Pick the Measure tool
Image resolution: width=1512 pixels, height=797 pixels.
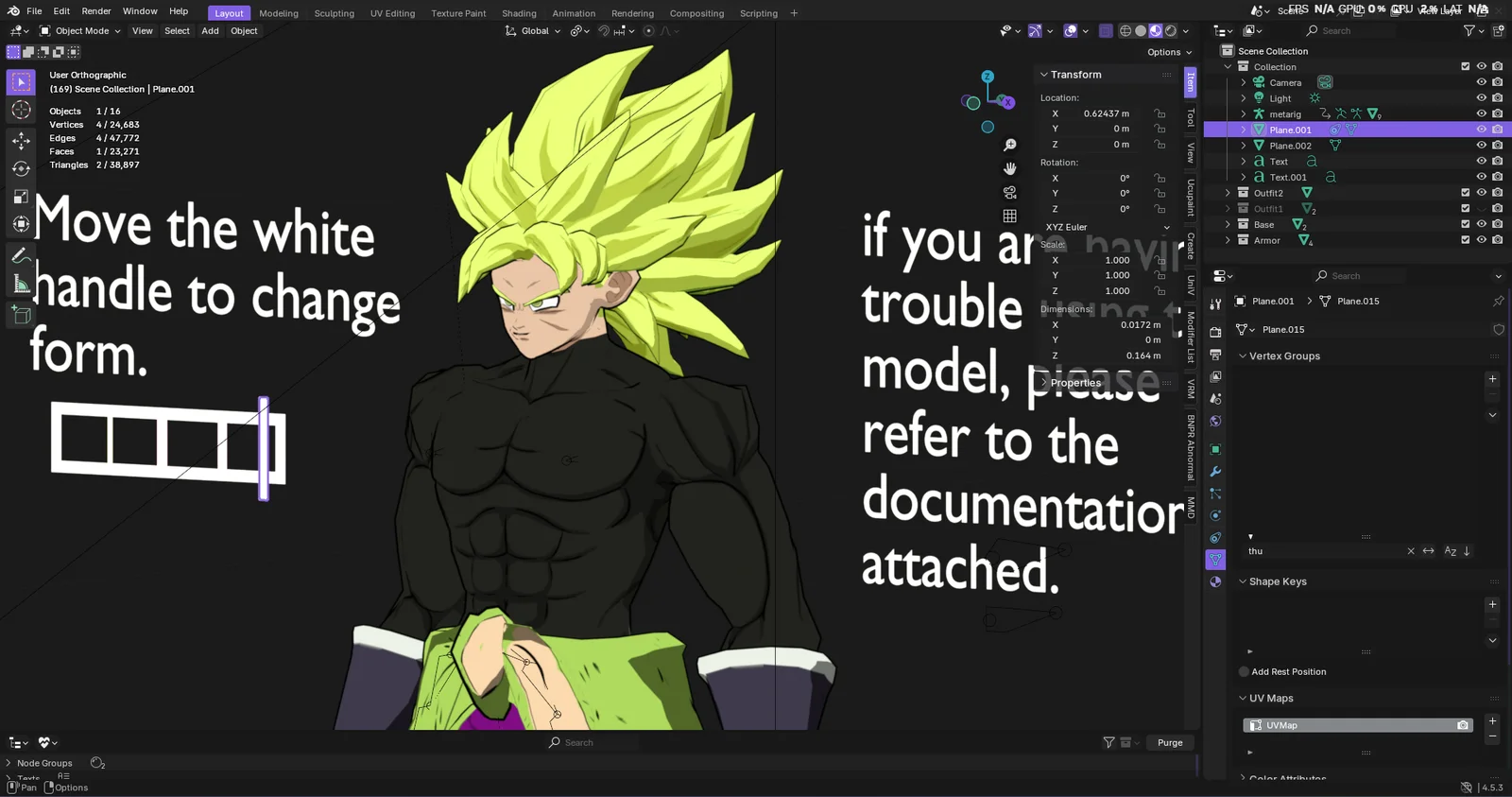21,284
